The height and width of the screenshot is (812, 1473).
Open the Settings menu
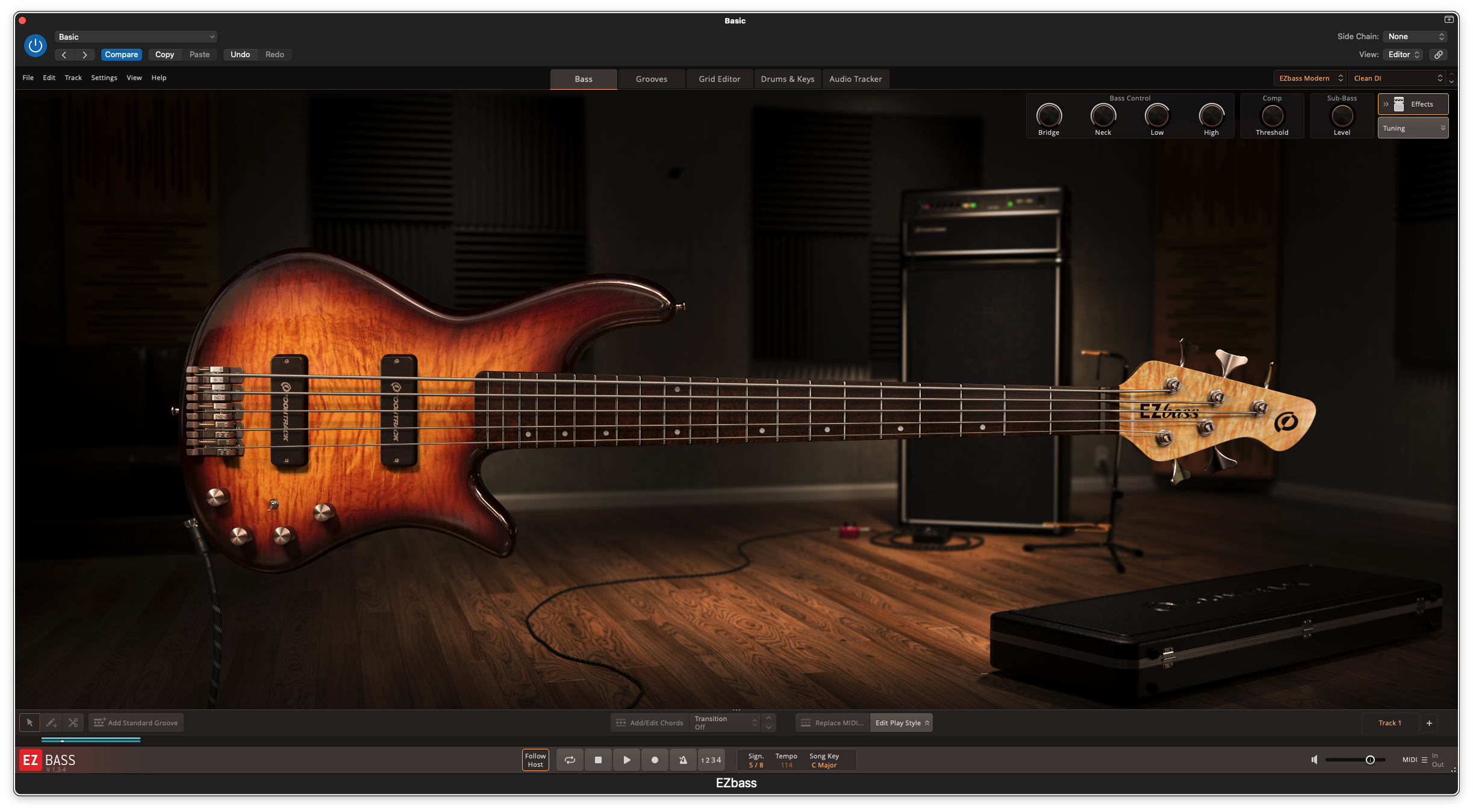(104, 78)
